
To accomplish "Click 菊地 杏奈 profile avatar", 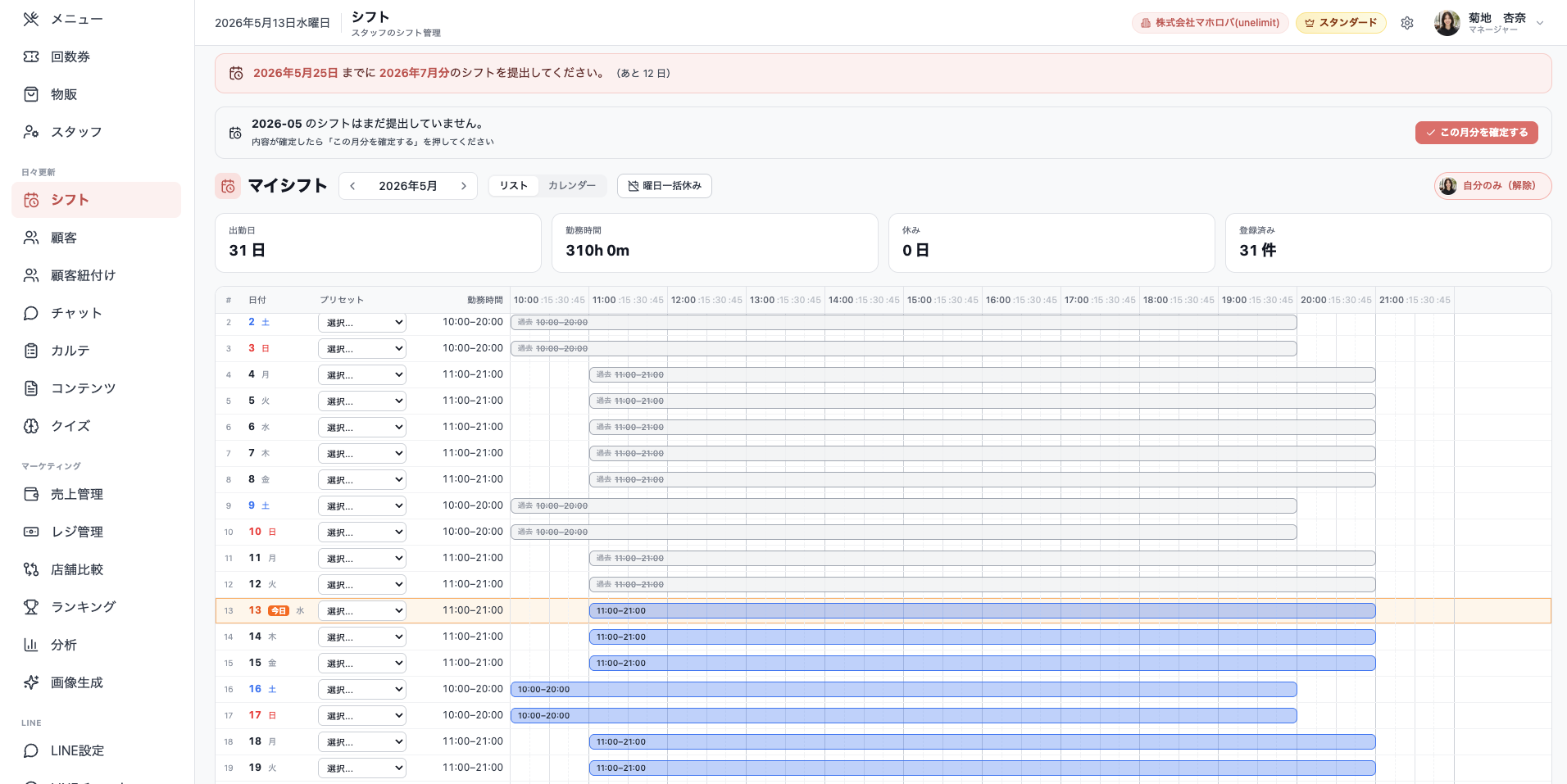I will [1447, 23].
